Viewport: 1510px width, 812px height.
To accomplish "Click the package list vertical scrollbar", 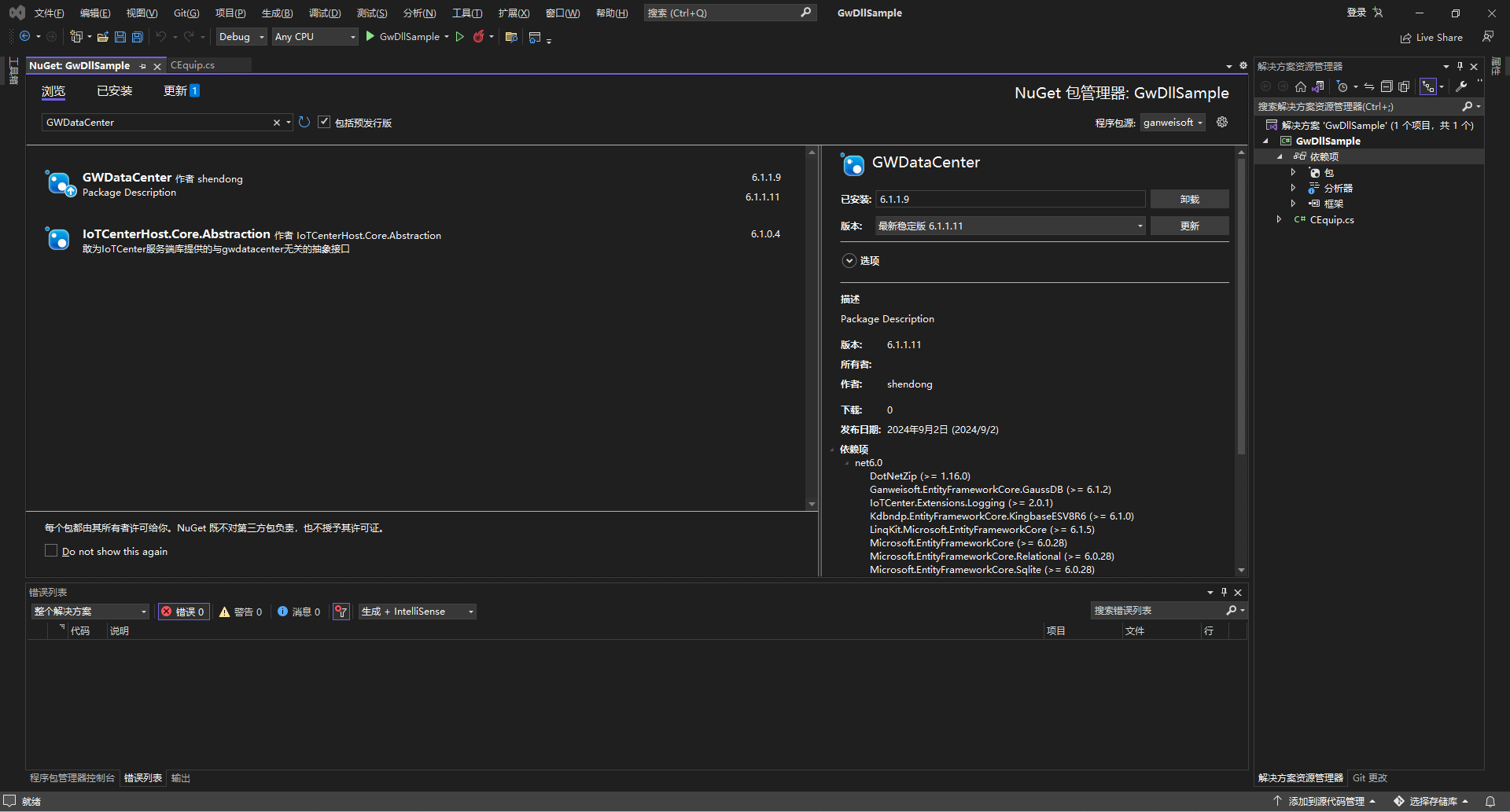I will [x=812, y=327].
